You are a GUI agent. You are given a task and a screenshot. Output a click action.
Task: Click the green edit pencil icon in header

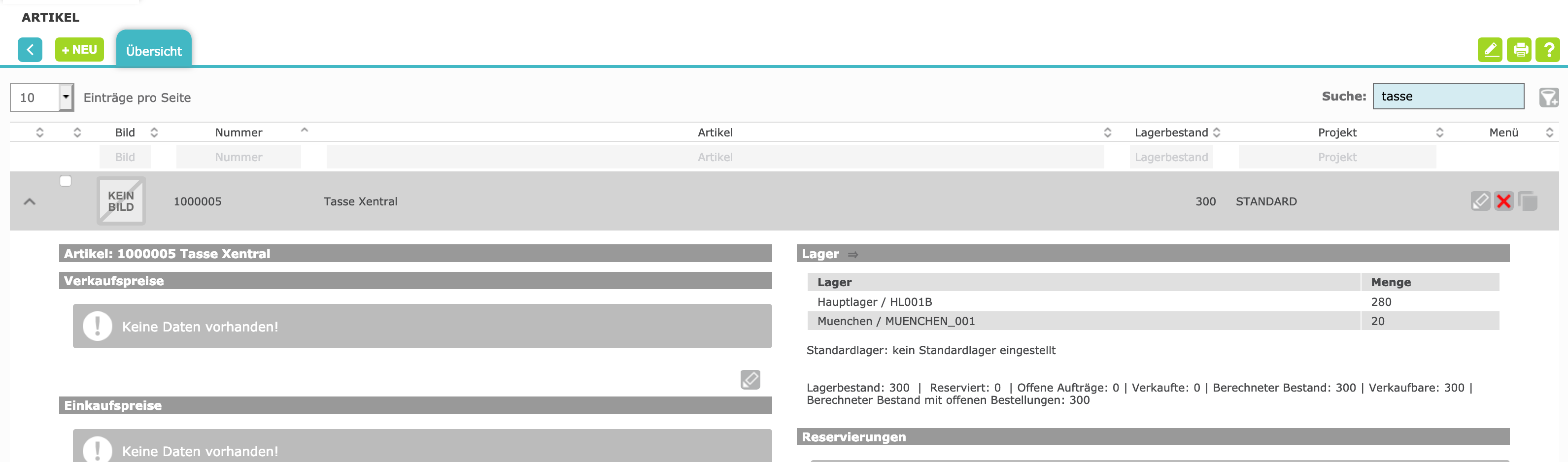tap(1490, 50)
